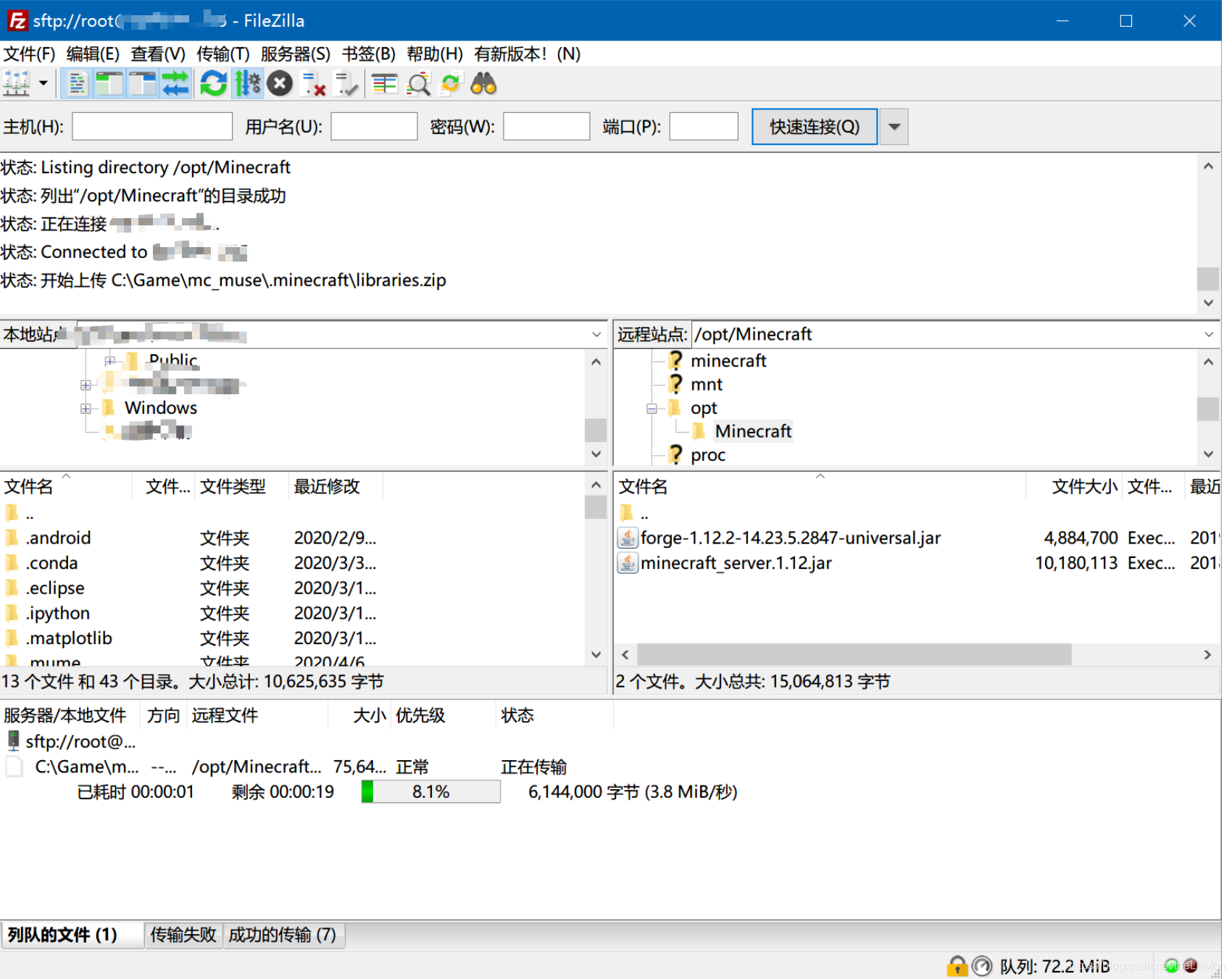
Task: Select the .matplotlib local folder
Action: click(69, 638)
